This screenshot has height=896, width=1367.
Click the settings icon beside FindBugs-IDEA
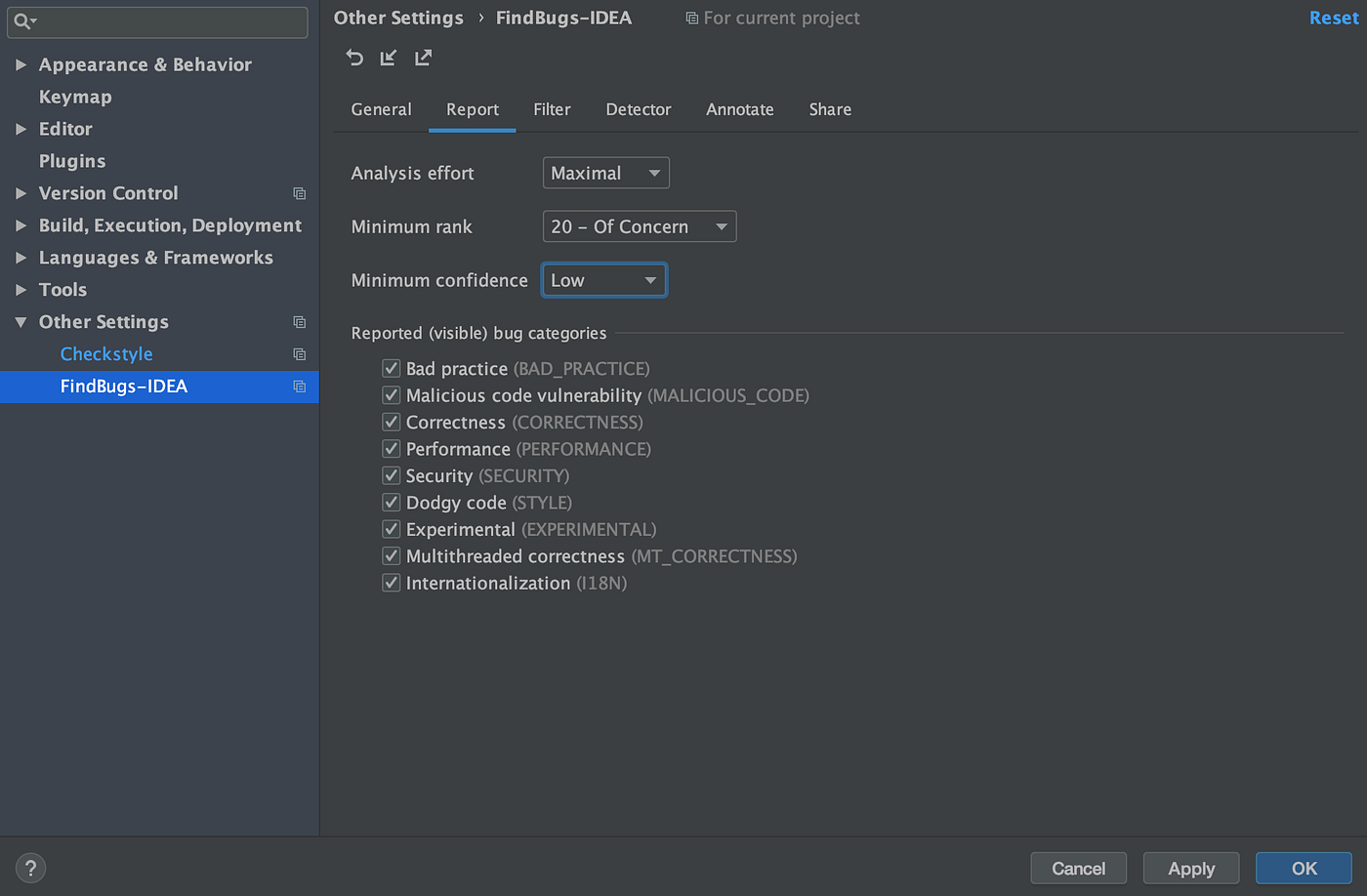click(x=300, y=387)
